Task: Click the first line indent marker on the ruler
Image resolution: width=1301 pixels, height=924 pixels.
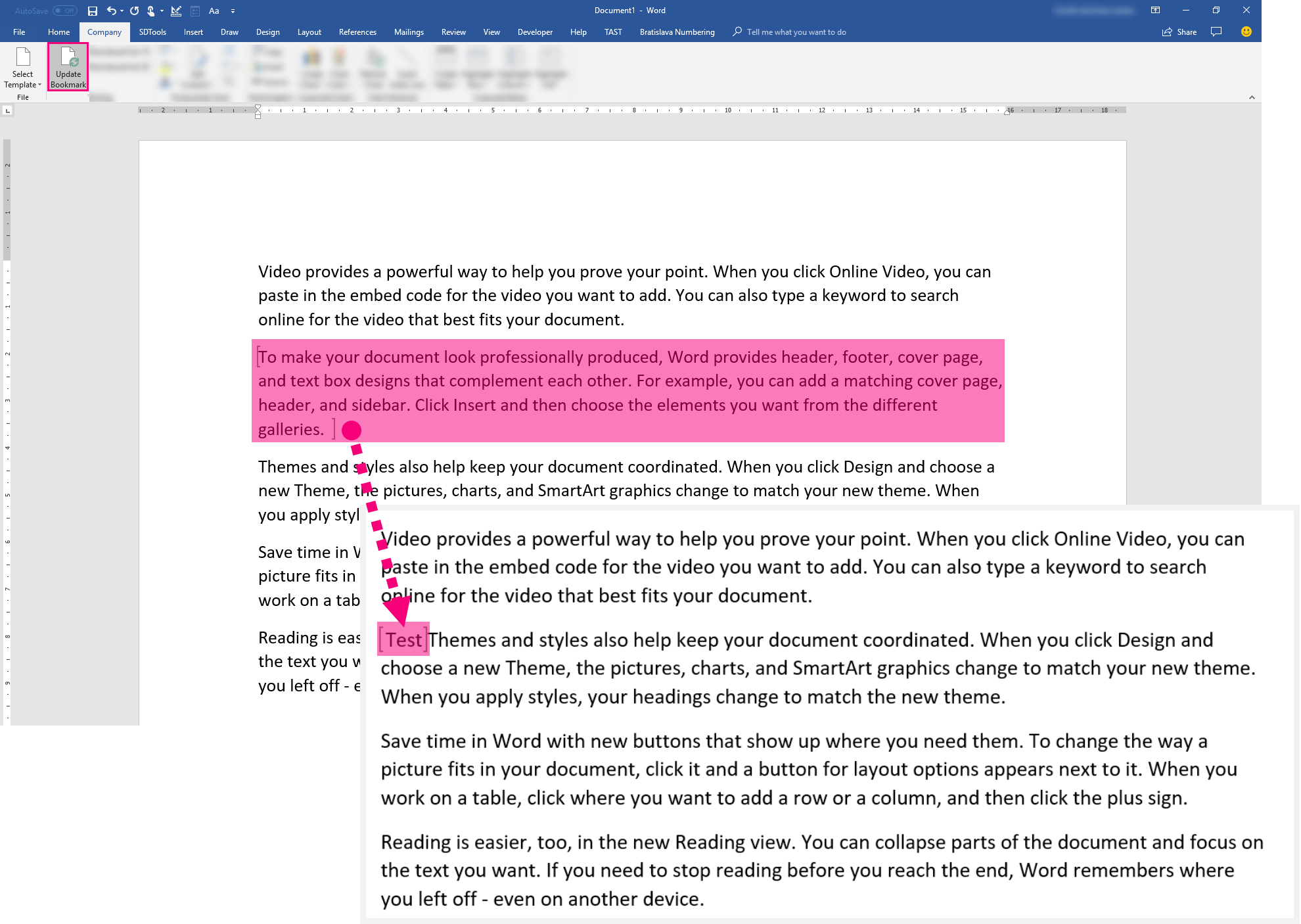Action: click(x=258, y=108)
